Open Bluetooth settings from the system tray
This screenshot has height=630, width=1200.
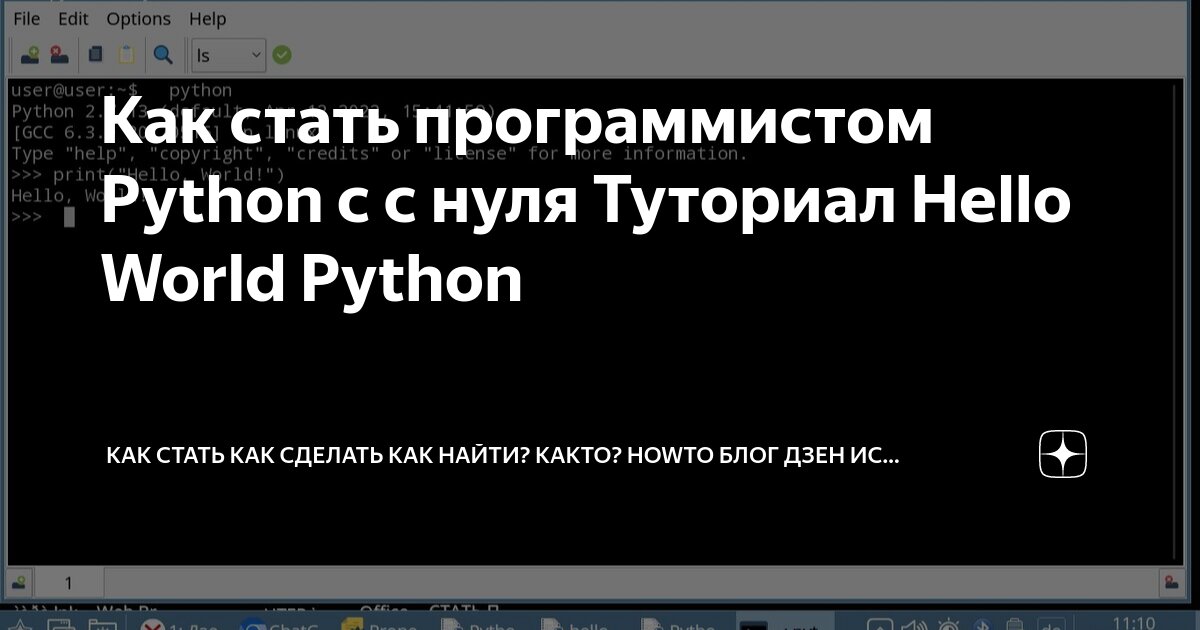pos(982,623)
